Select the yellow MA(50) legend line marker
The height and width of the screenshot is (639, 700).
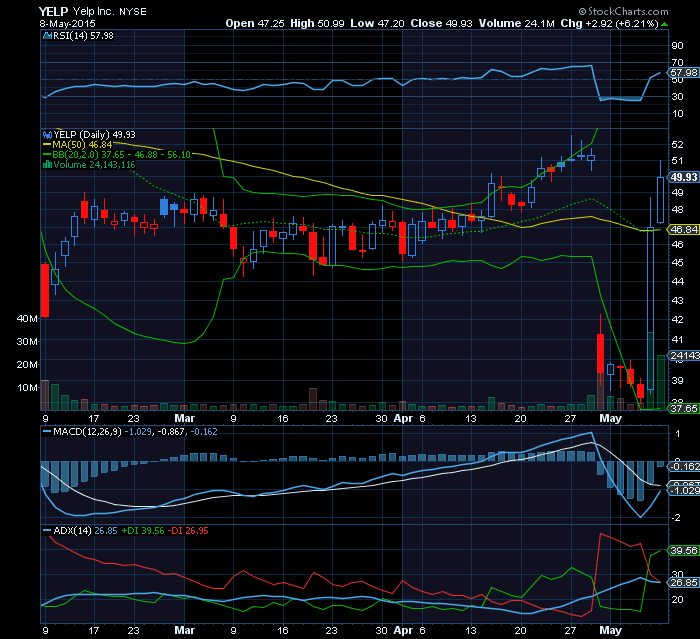pyautogui.click(x=47, y=145)
